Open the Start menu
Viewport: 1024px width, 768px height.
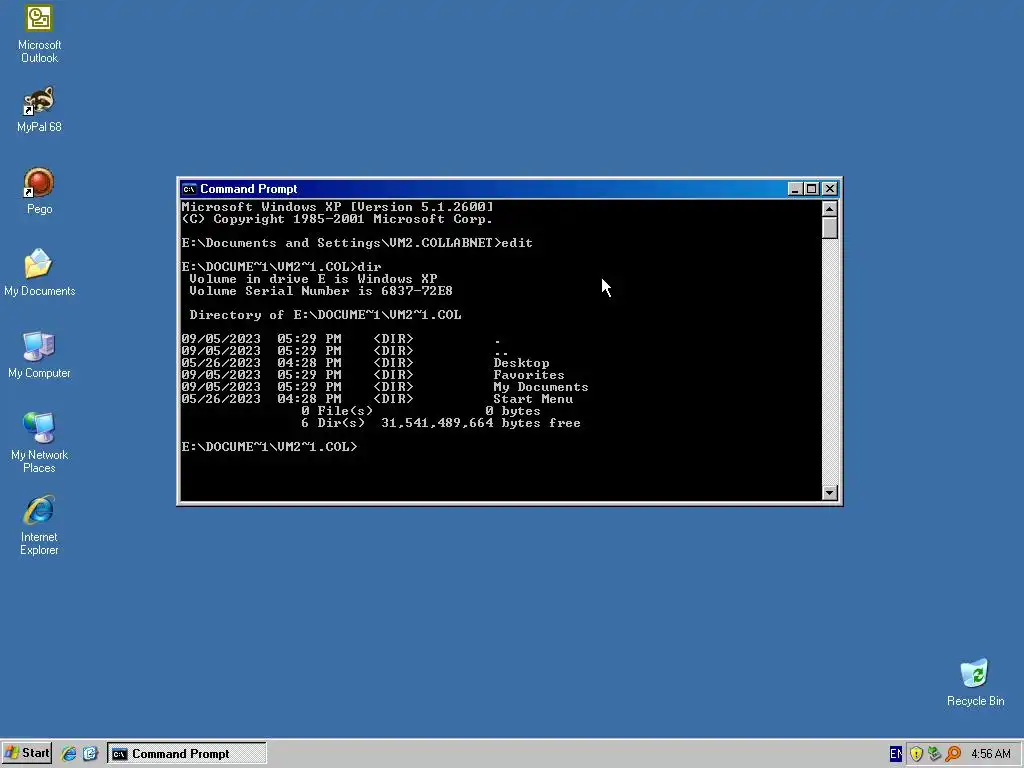[x=27, y=753]
